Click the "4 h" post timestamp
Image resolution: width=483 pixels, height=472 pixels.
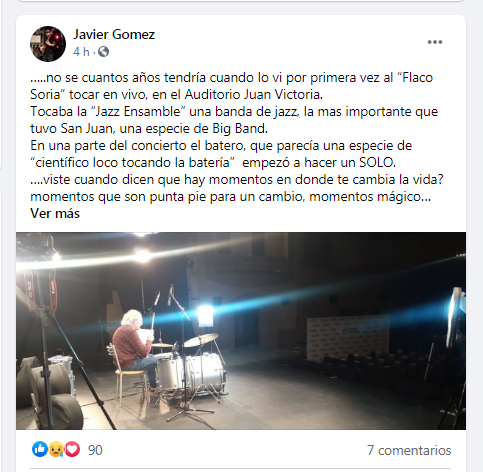pyautogui.click(x=81, y=52)
